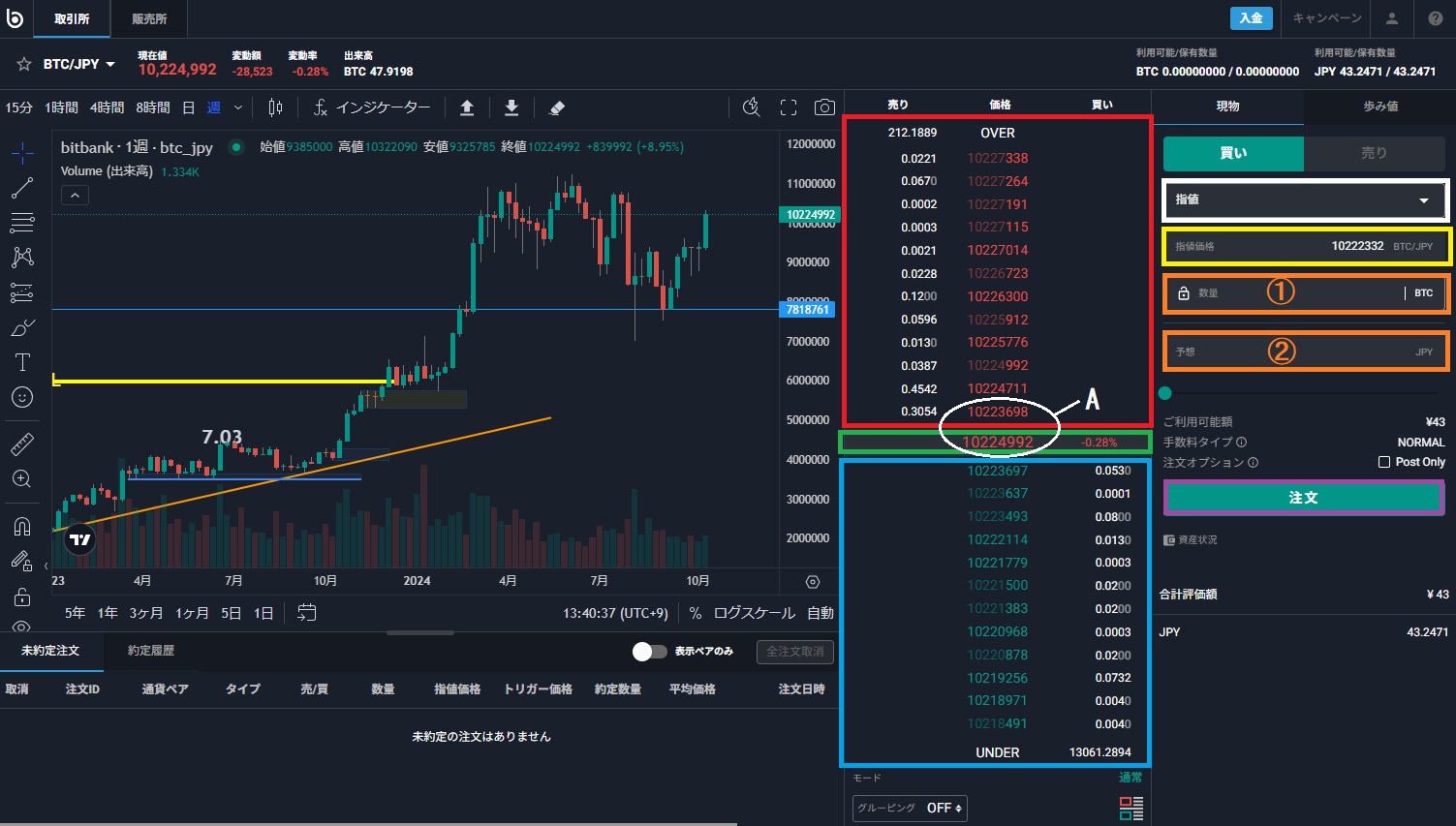
Task: Collapse the drawing toolbar side arrow
Action: click(46, 566)
